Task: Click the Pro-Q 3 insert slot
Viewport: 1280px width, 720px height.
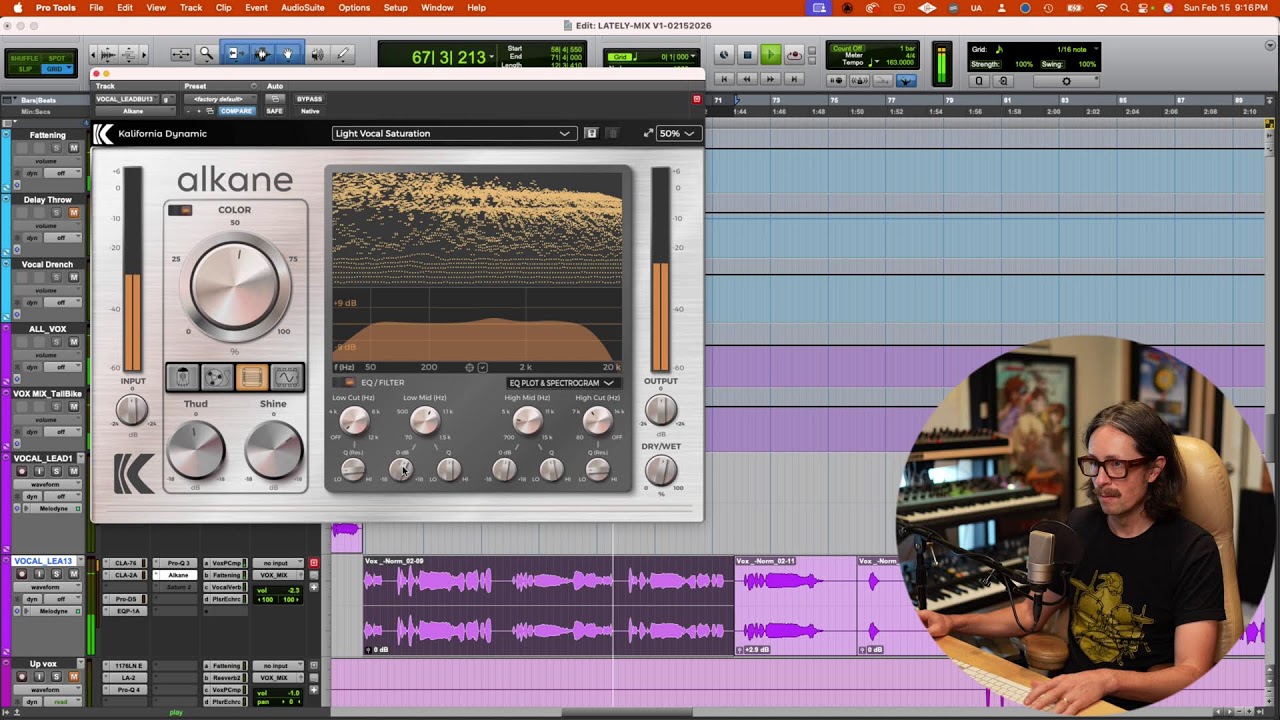Action: point(178,563)
